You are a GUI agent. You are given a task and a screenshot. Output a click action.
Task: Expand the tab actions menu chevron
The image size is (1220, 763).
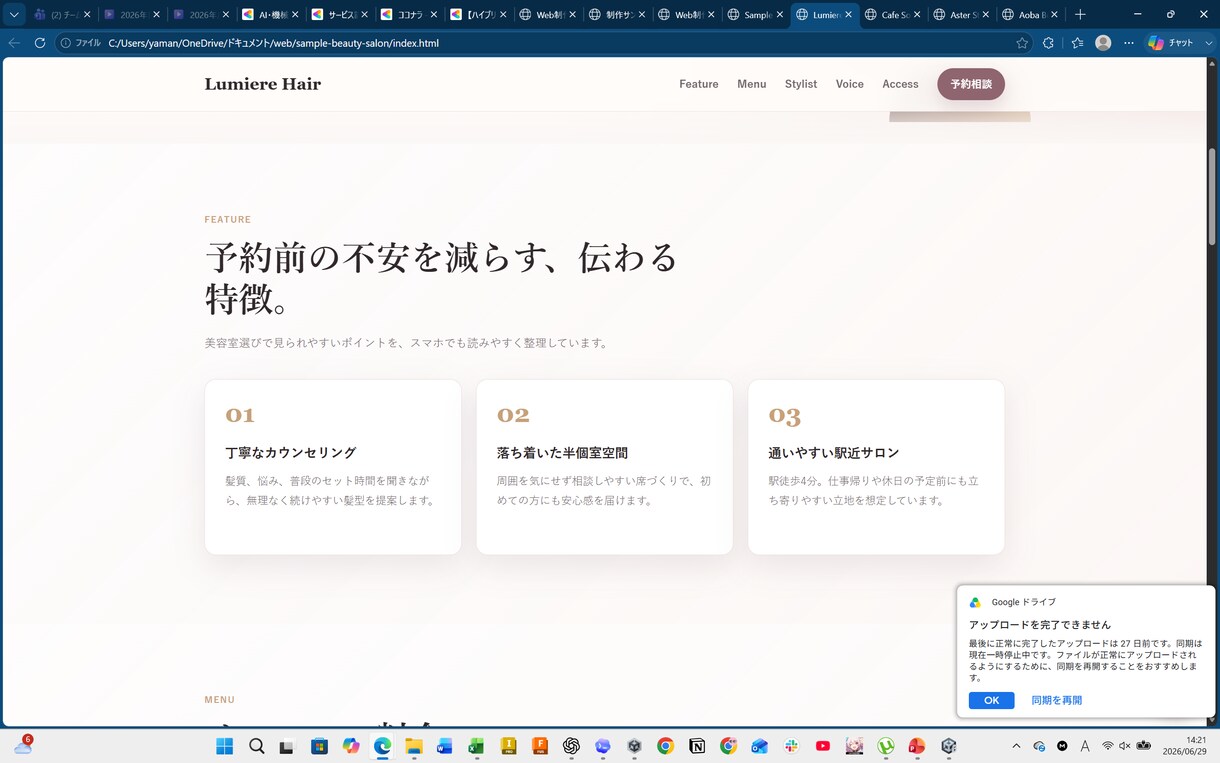(x=14, y=15)
